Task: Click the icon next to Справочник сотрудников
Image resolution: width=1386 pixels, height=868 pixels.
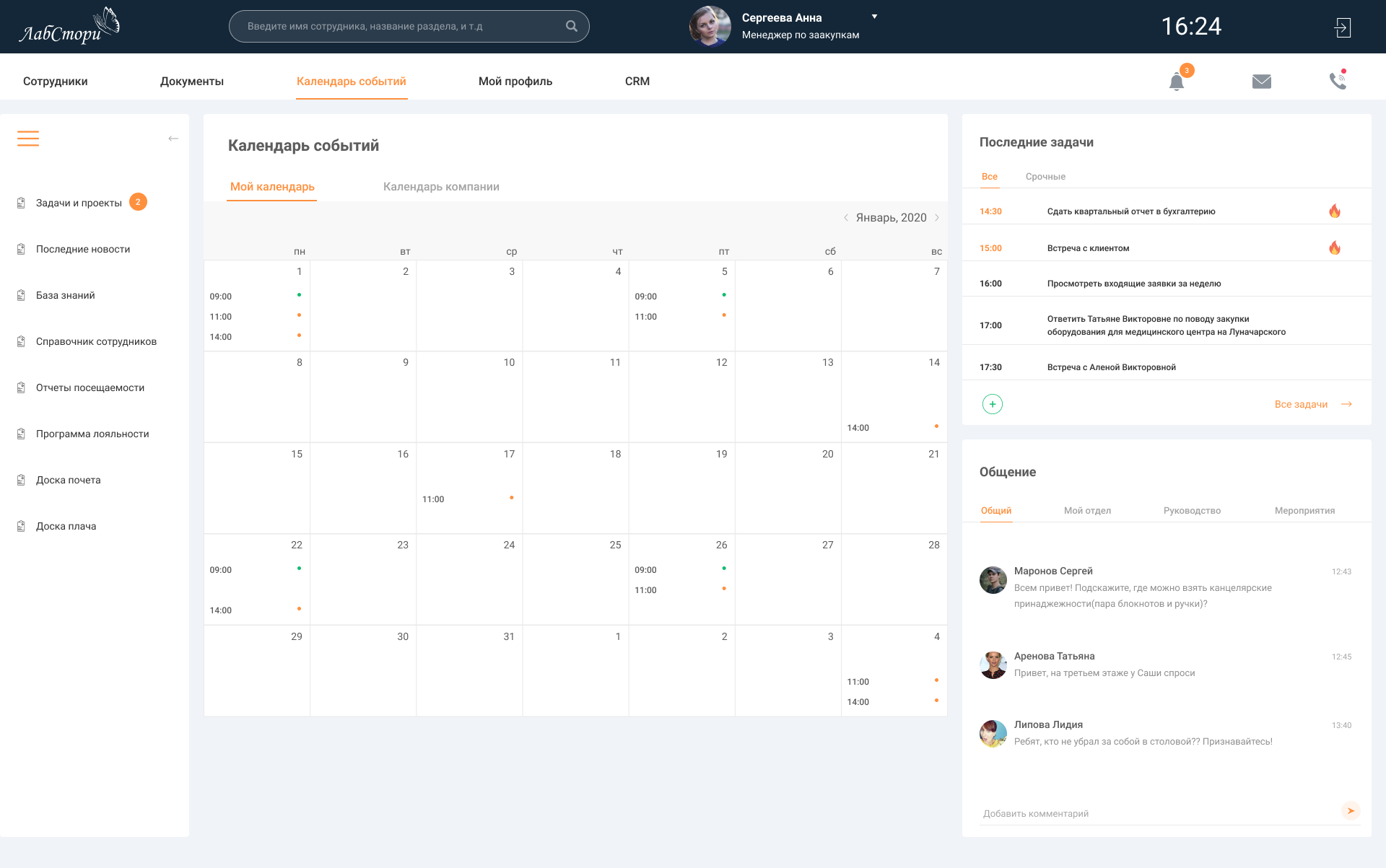Action: [x=21, y=341]
